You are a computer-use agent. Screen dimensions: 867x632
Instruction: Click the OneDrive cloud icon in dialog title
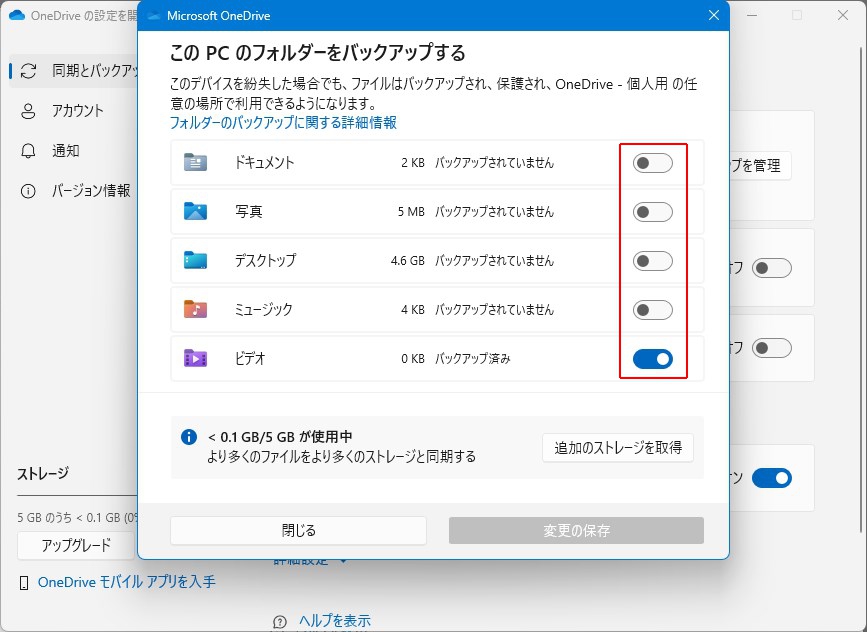pyautogui.click(x=154, y=16)
